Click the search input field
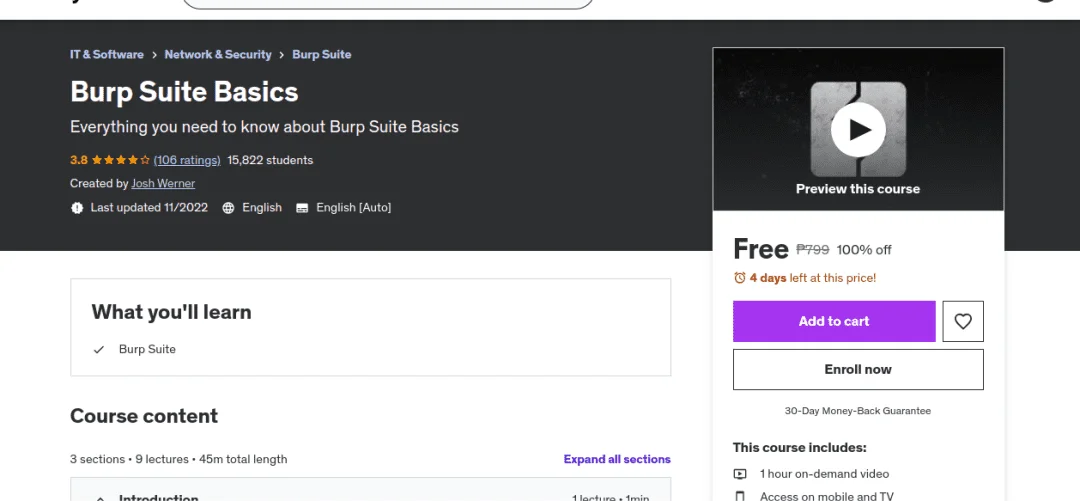Viewport: 1080px width, 501px height. [x=388, y=3]
